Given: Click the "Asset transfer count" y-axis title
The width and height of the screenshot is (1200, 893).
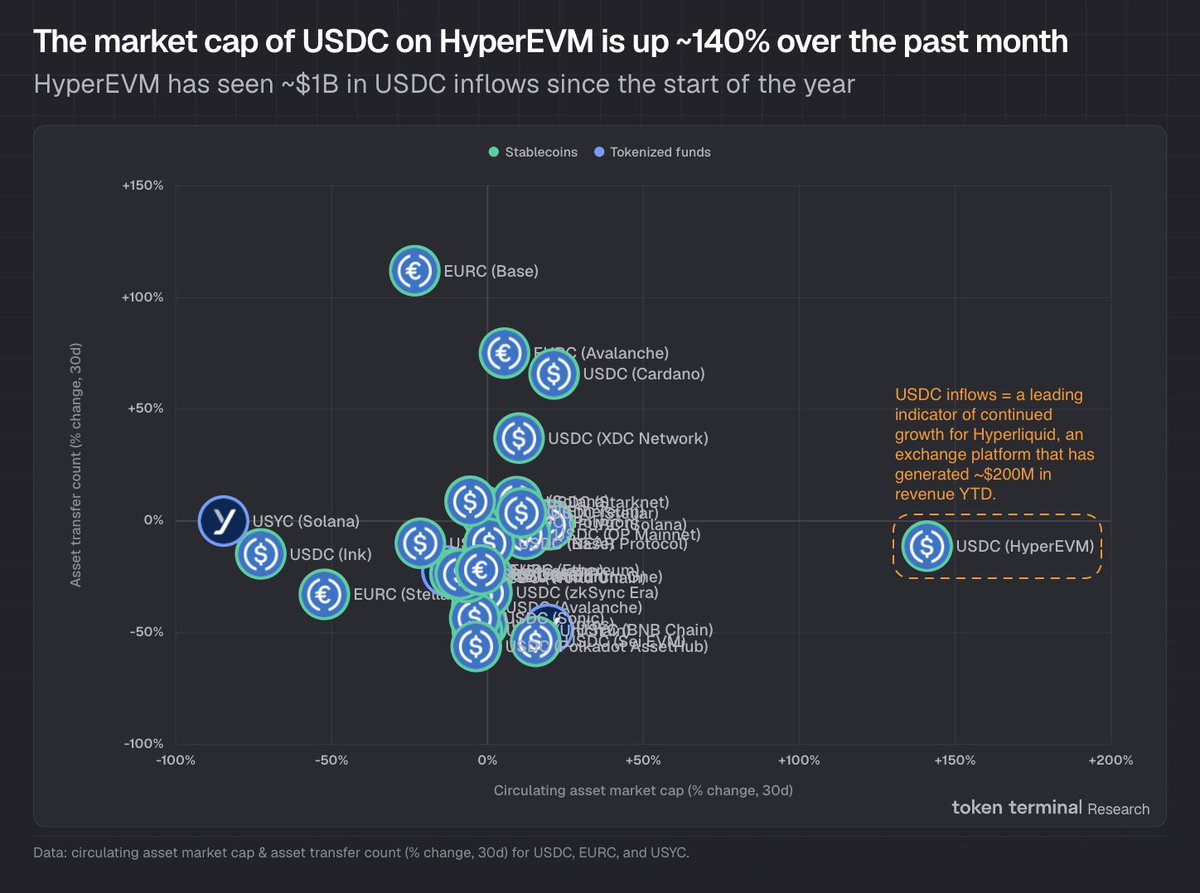Looking at the screenshot, I should click(76, 463).
